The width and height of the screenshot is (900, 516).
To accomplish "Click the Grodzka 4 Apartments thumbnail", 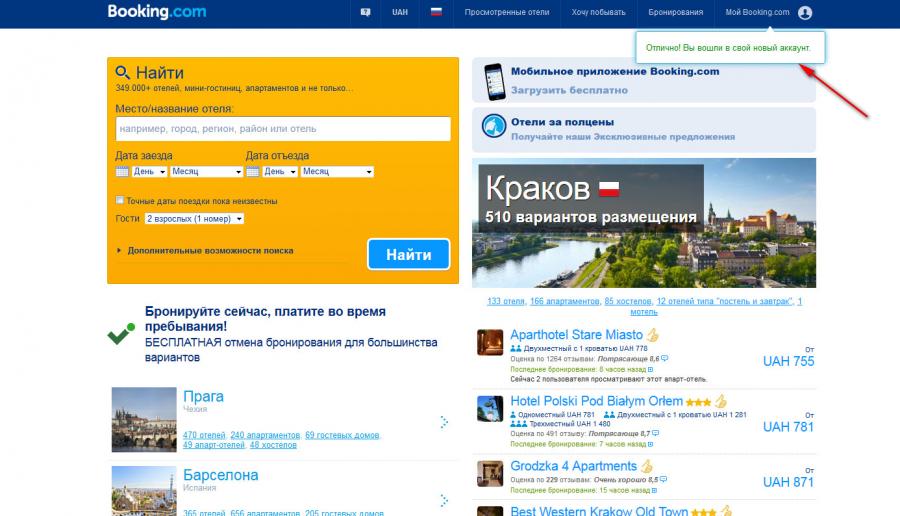I will pyautogui.click(x=490, y=474).
